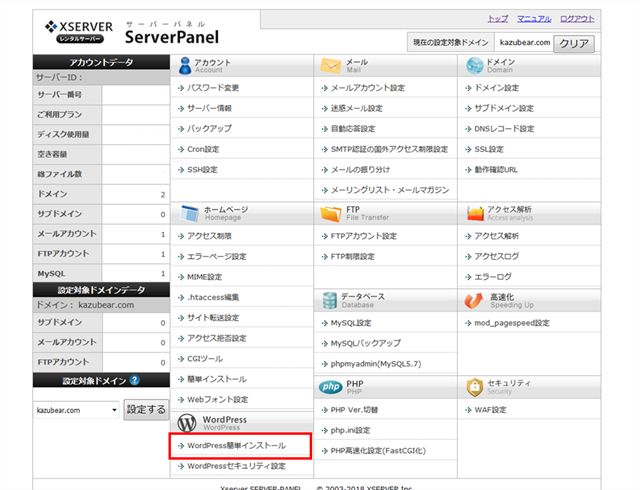Open エラーページ設定

tap(217, 256)
